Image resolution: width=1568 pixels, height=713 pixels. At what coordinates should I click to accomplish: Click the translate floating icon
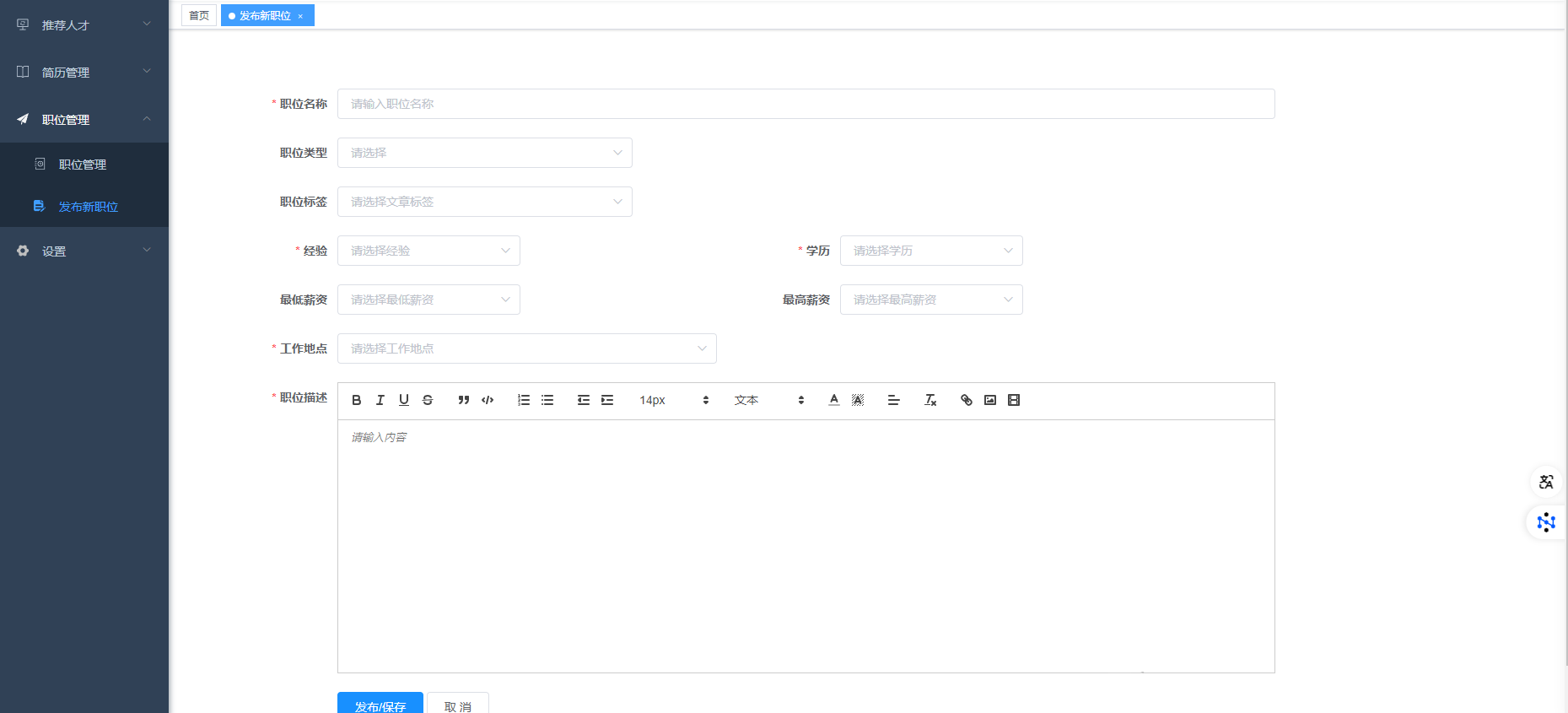tap(1546, 482)
